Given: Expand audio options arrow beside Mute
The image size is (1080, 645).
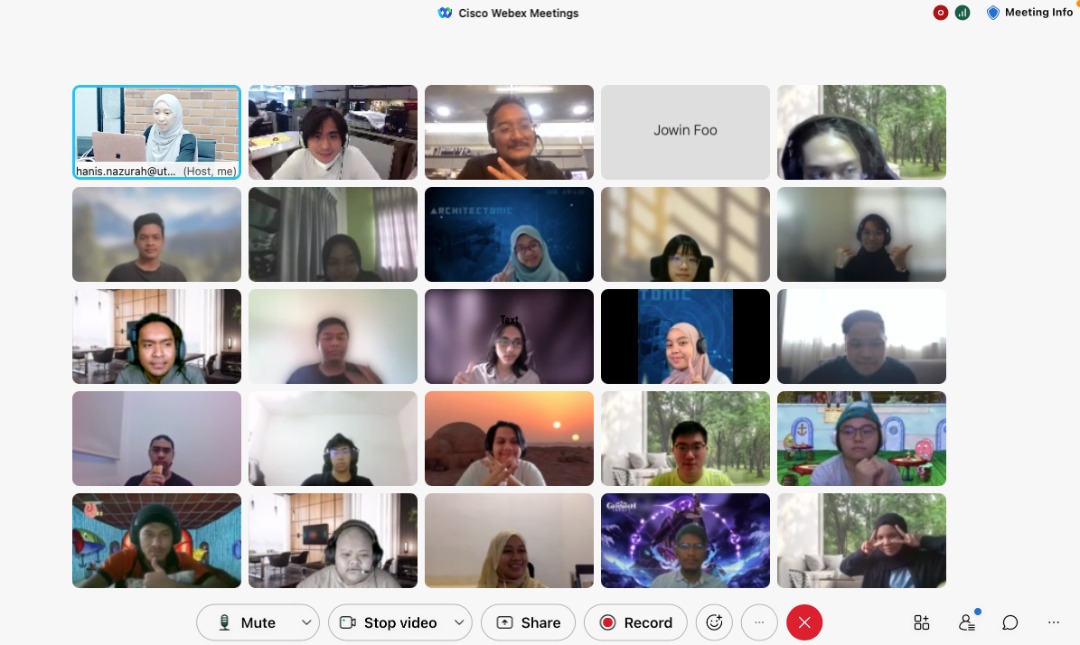Looking at the screenshot, I should [x=306, y=622].
